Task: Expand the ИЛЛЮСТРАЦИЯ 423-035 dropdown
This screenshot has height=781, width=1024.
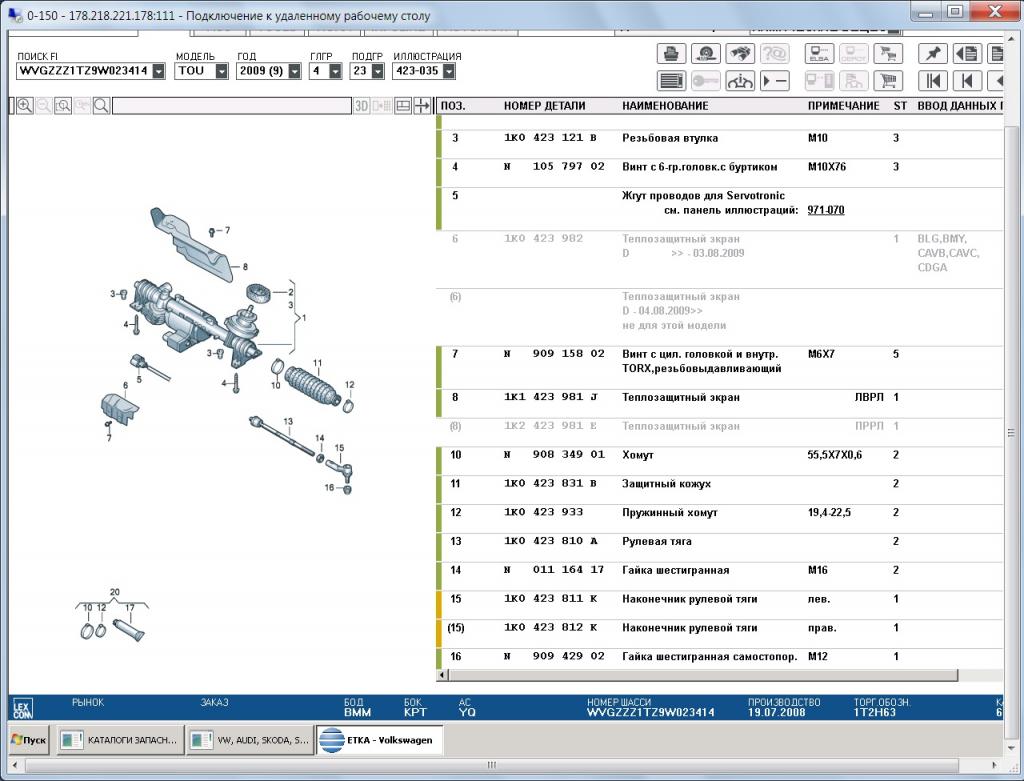Action: click(449, 71)
